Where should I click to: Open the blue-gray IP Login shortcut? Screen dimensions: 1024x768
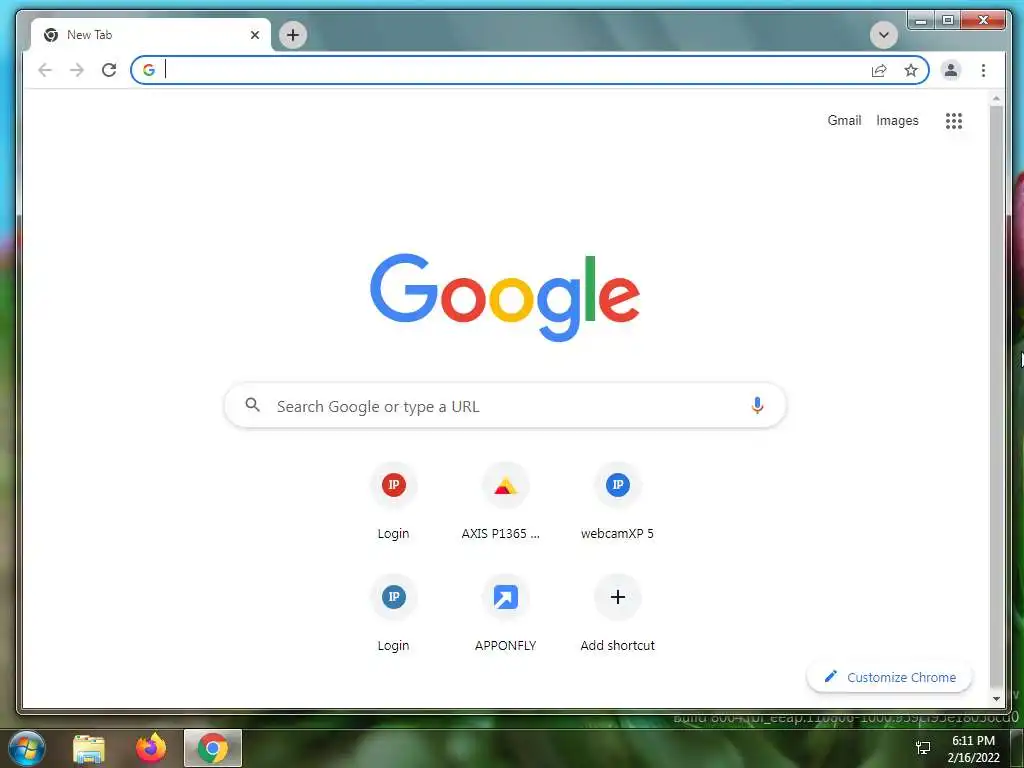point(393,614)
